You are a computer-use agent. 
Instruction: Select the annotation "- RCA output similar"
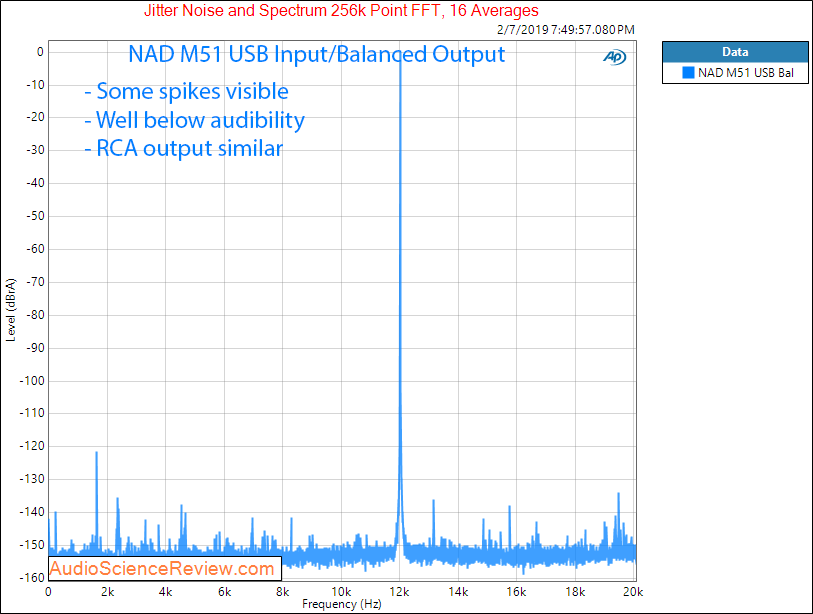184,148
